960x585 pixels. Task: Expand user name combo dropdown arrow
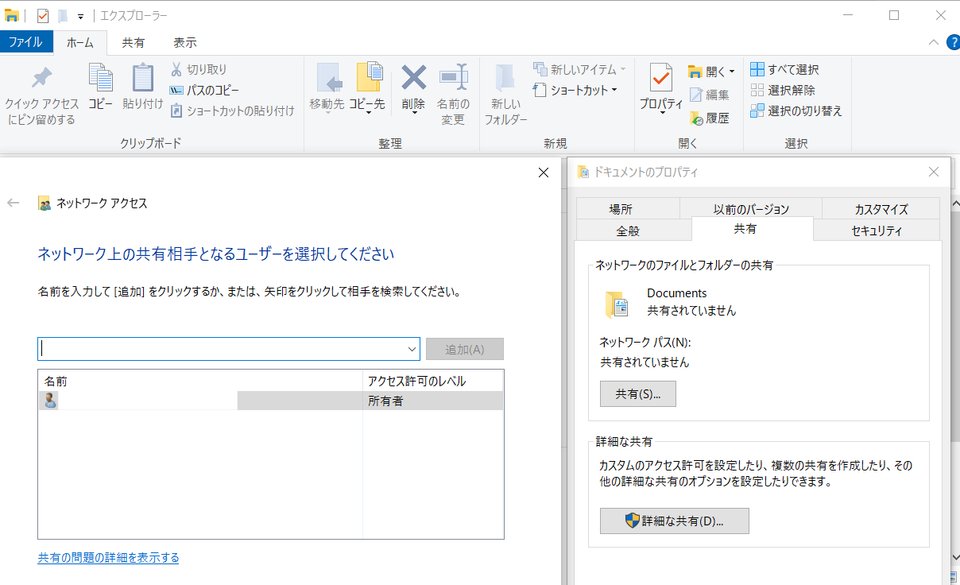412,349
